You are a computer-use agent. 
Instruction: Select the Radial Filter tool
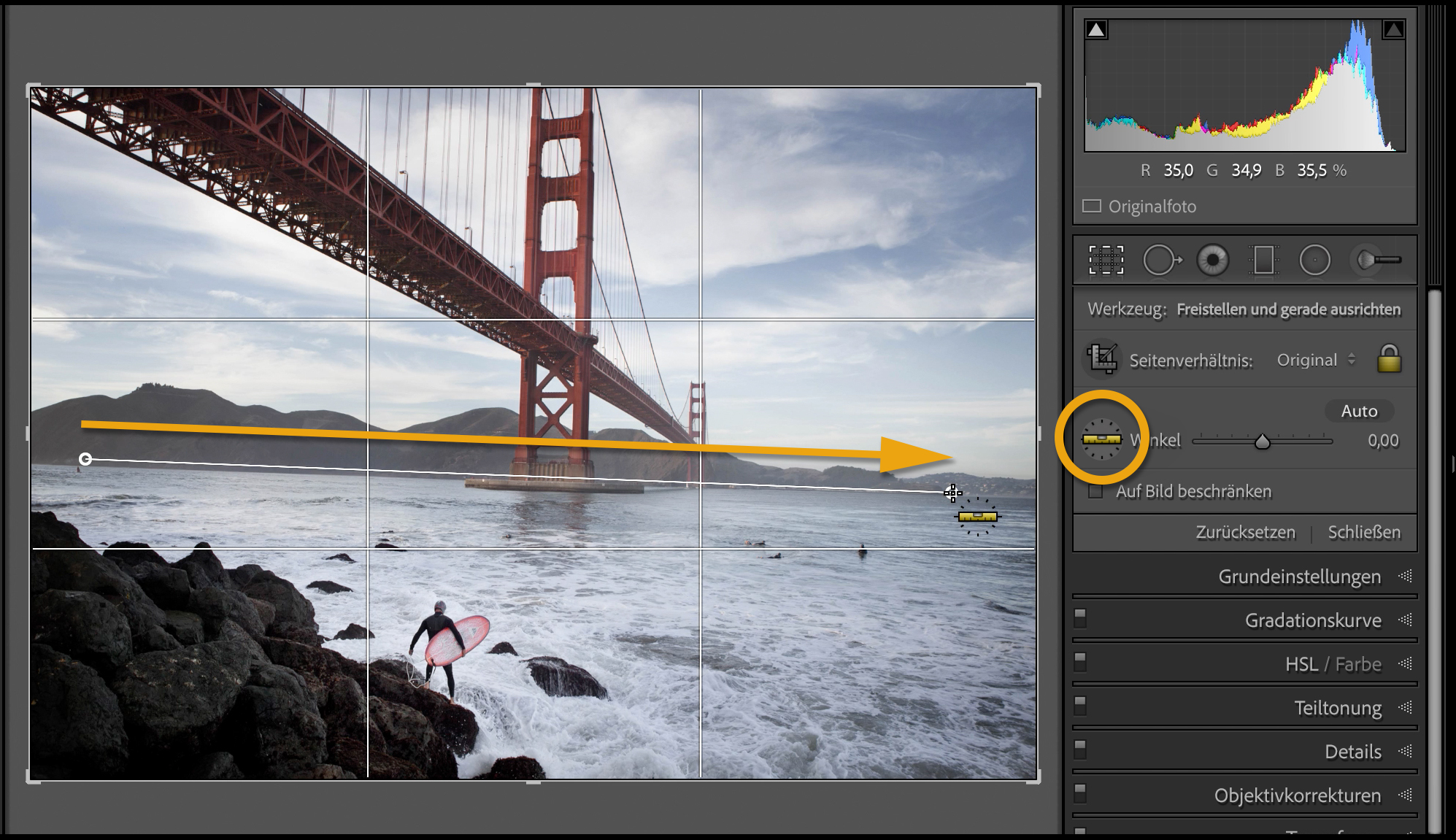1314,260
